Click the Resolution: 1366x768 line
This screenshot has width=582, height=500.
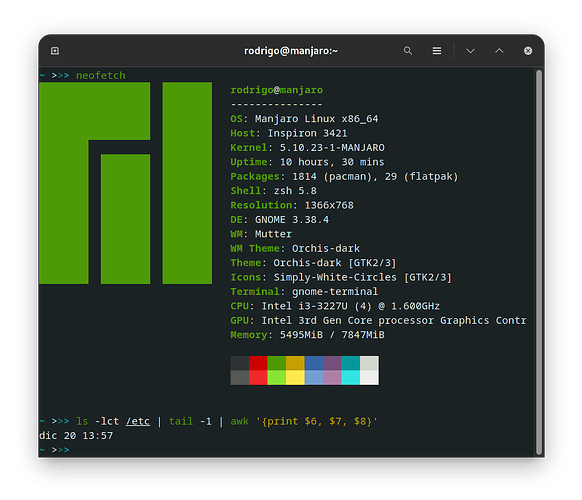click(x=292, y=205)
